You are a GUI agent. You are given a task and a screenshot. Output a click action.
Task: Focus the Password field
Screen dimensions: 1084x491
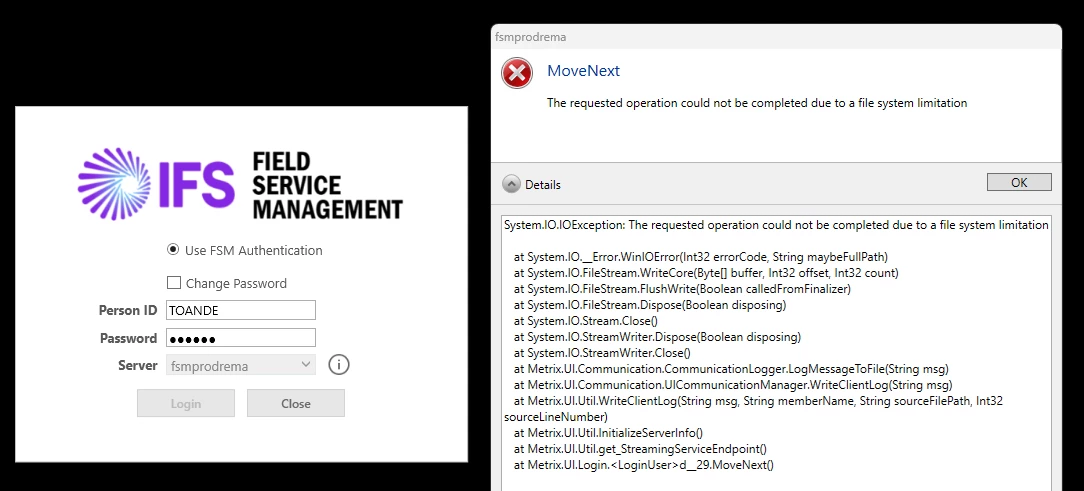point(241,338)
